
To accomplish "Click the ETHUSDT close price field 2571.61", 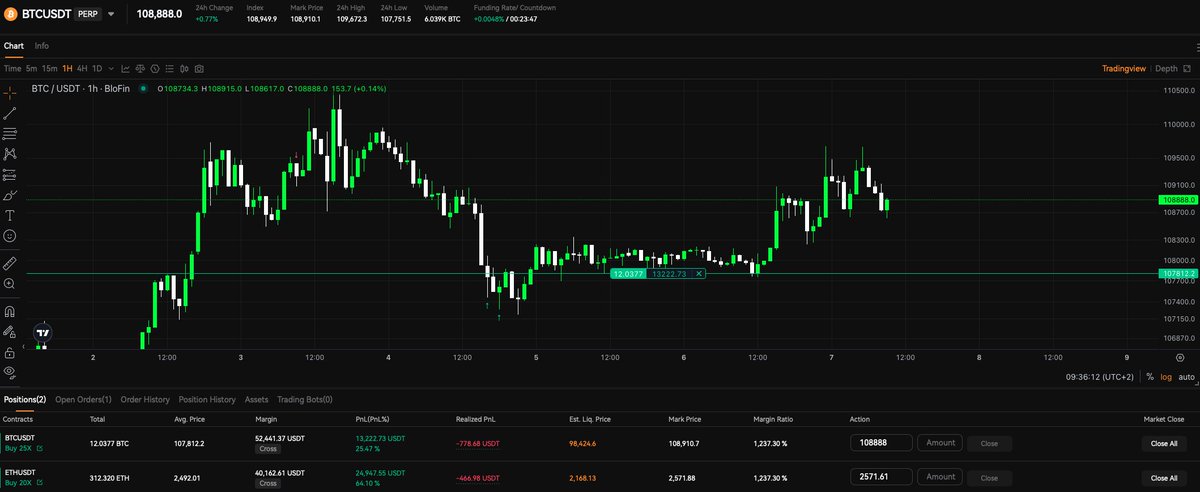I will pyautogui.click(x=881, y=478).
